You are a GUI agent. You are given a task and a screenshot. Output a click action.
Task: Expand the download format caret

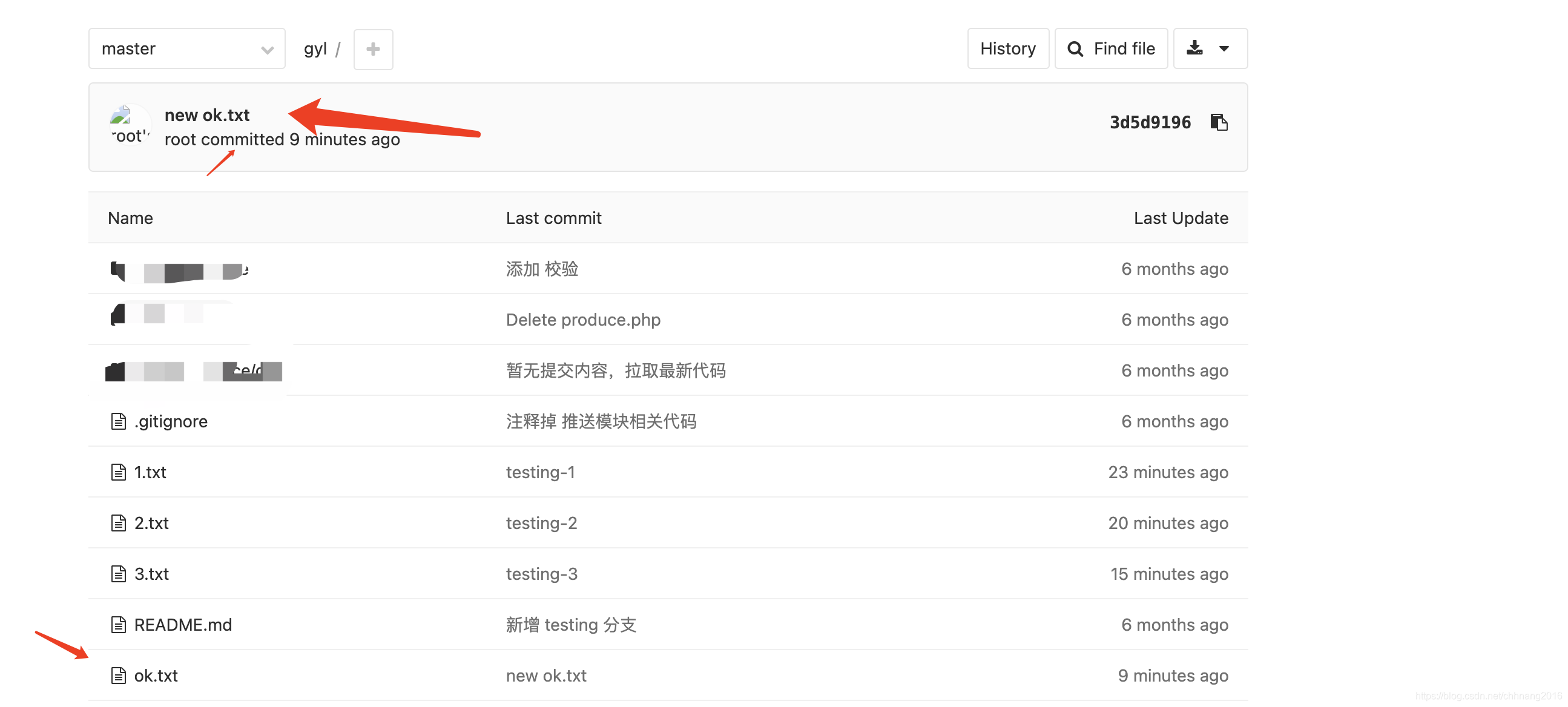pyautogui.click(x=1224, y=48)
